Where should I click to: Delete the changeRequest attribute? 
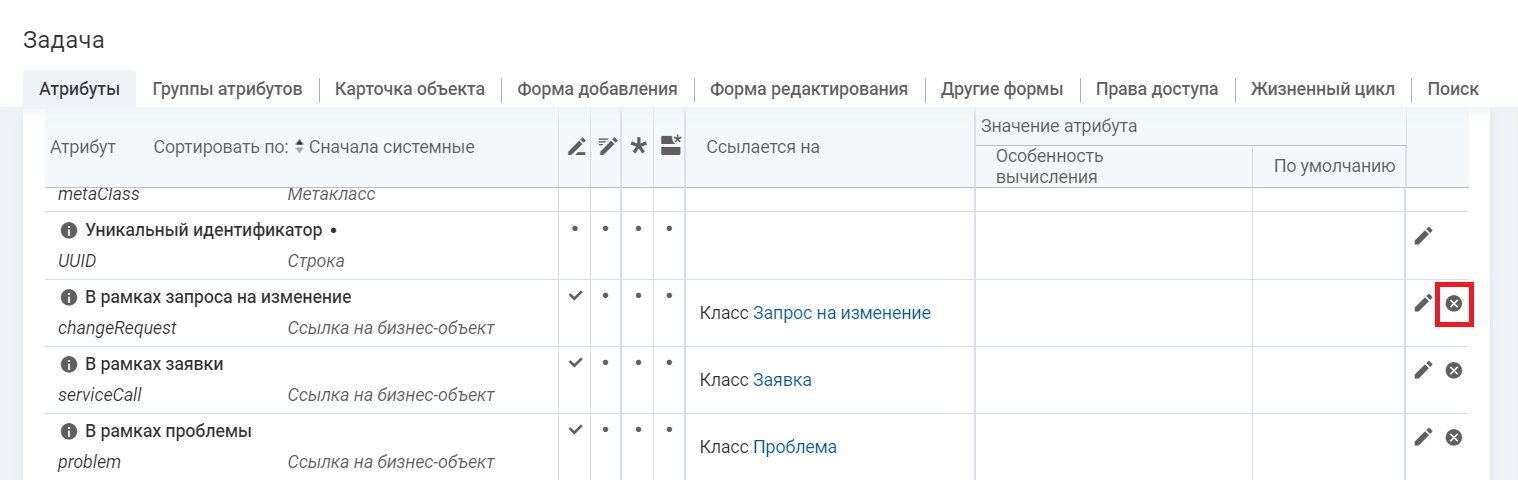coord(1454,303)
